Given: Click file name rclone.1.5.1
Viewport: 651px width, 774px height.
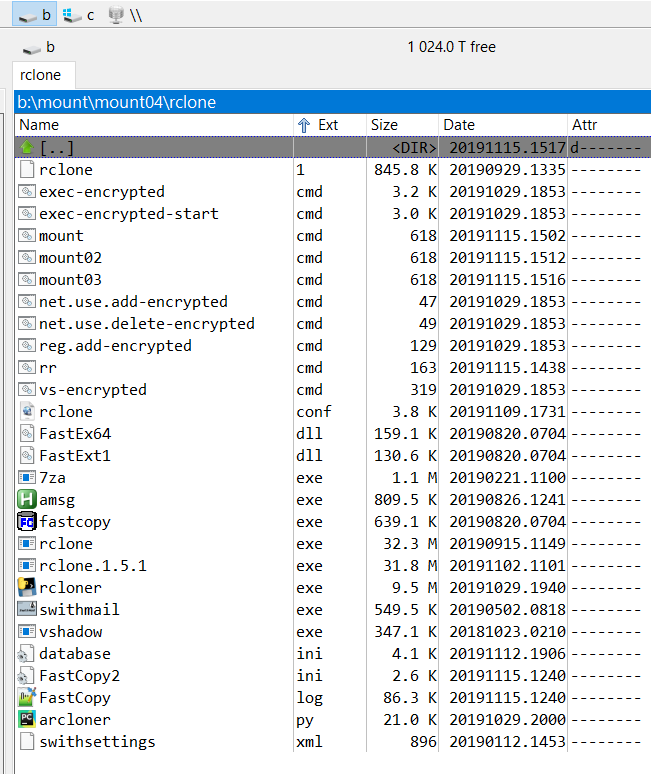Looking at the screenshot, I should point(93,566).
